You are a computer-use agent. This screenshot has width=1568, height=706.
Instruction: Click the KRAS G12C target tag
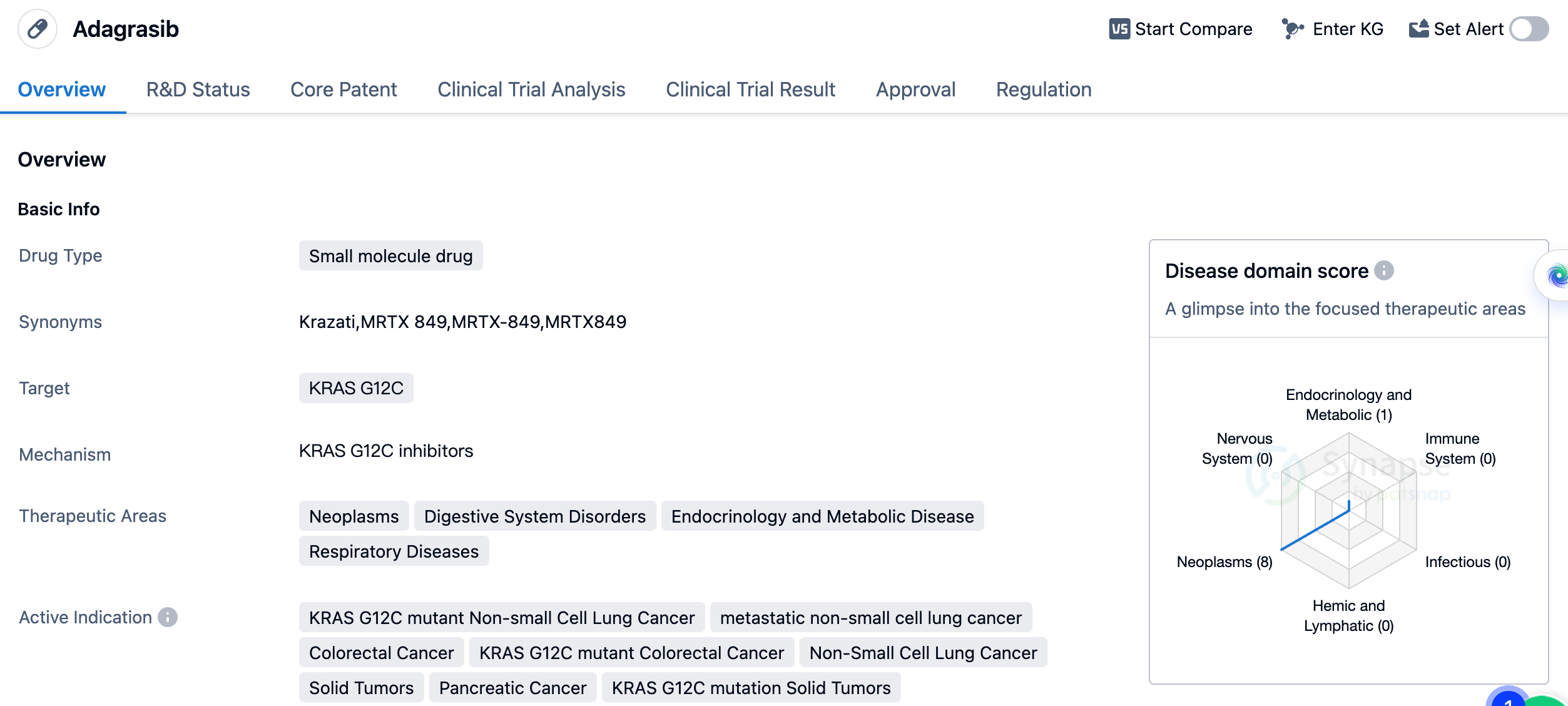pos(356,388)
